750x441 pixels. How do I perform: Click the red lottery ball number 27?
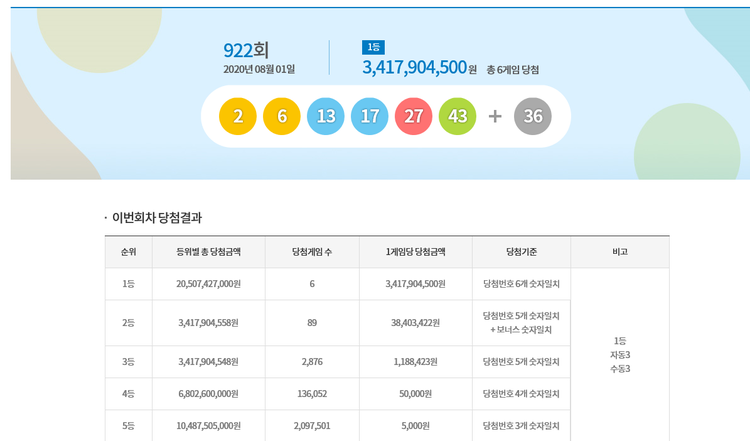click(414, 116)
